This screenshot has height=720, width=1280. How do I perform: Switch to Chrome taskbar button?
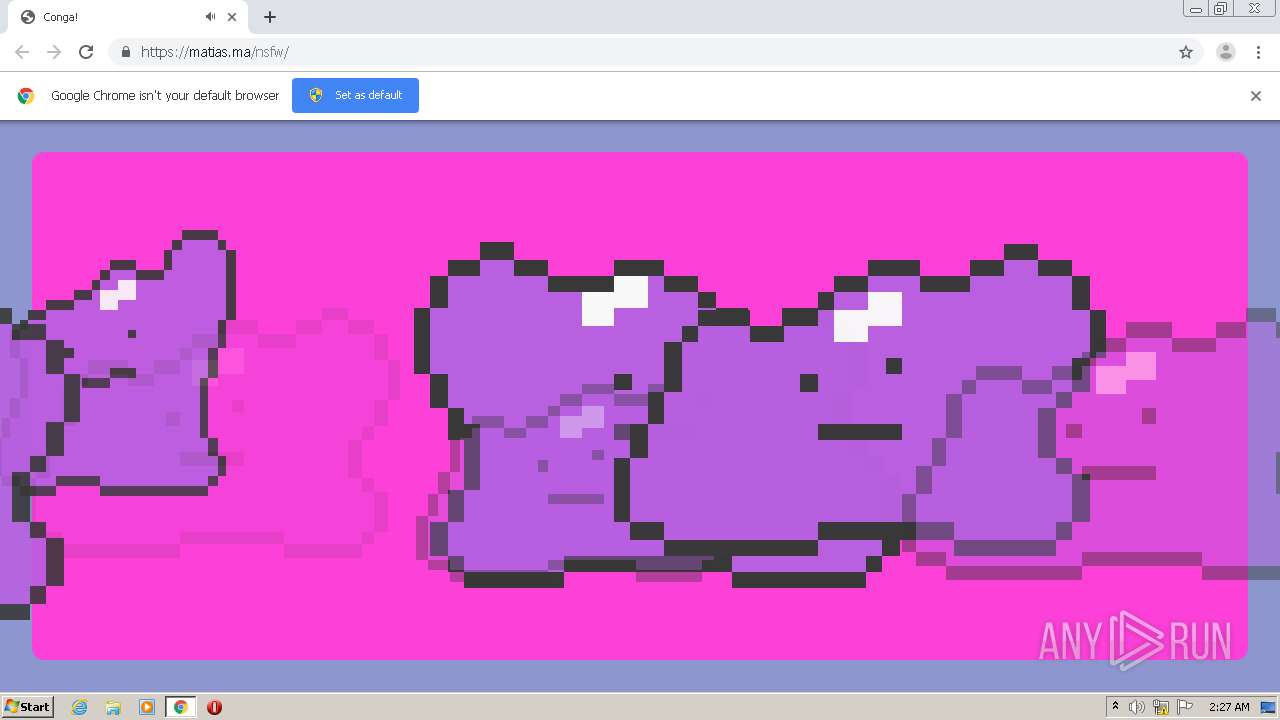180,707
